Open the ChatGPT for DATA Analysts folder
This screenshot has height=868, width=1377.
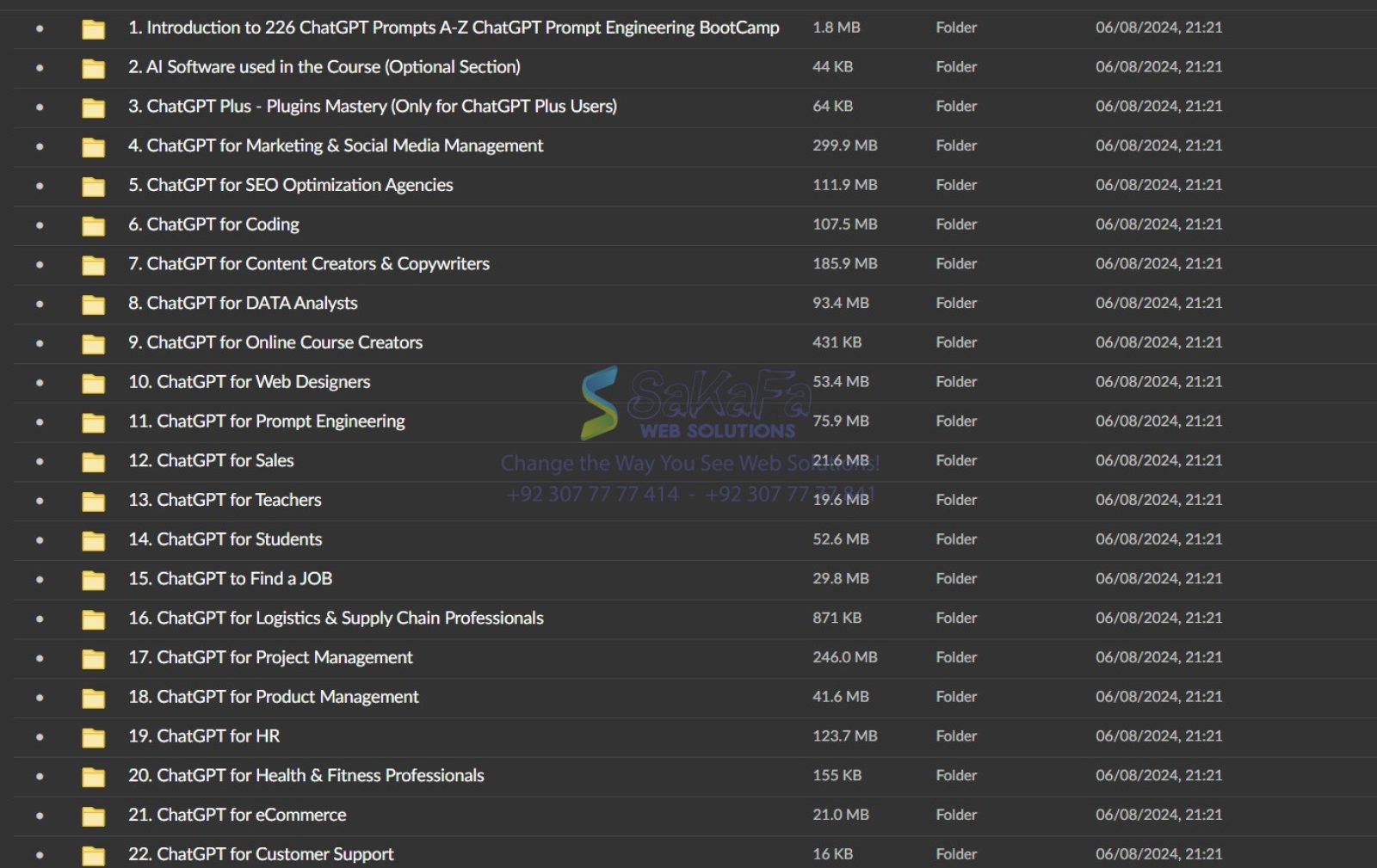[243, 304]
